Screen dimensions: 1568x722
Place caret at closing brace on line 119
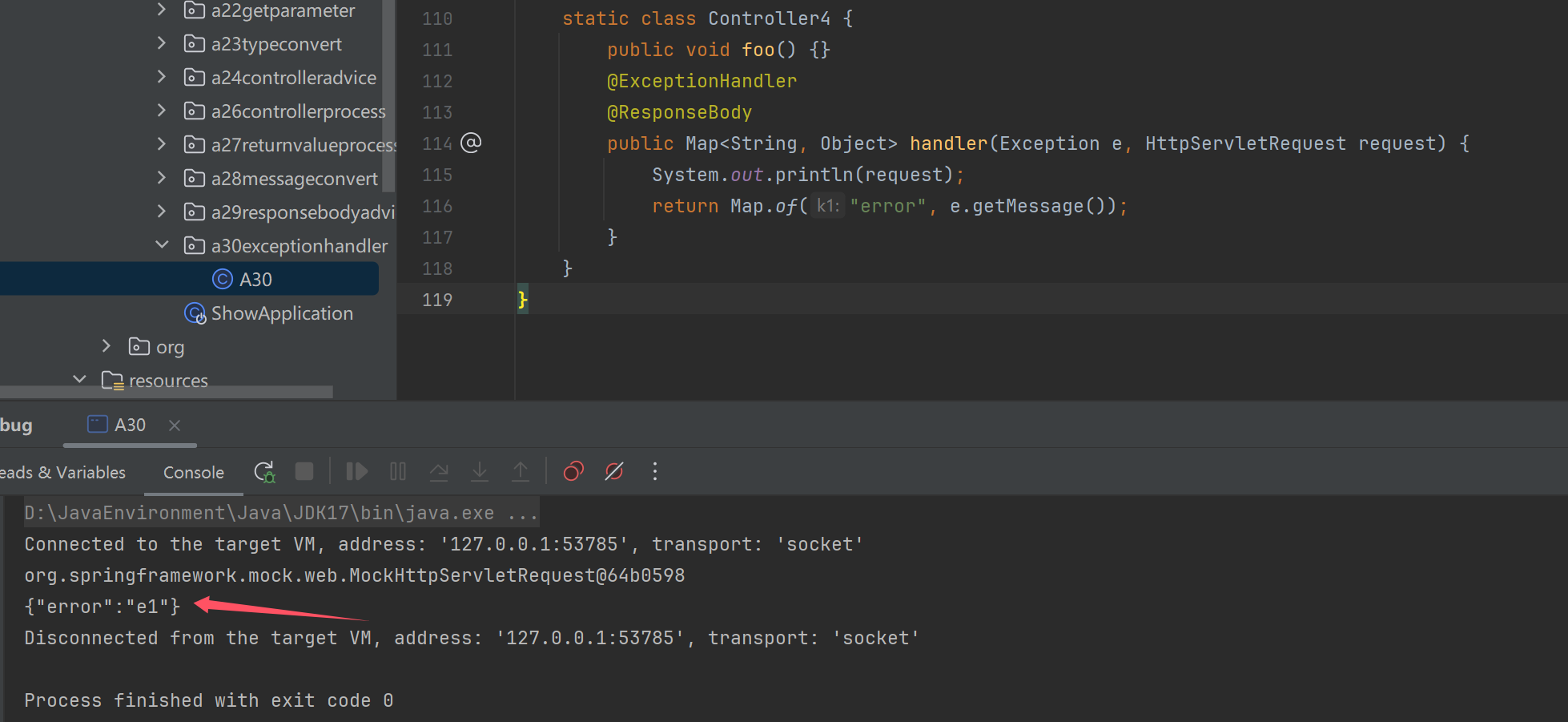pyautogui.click(x=523, y=300)
